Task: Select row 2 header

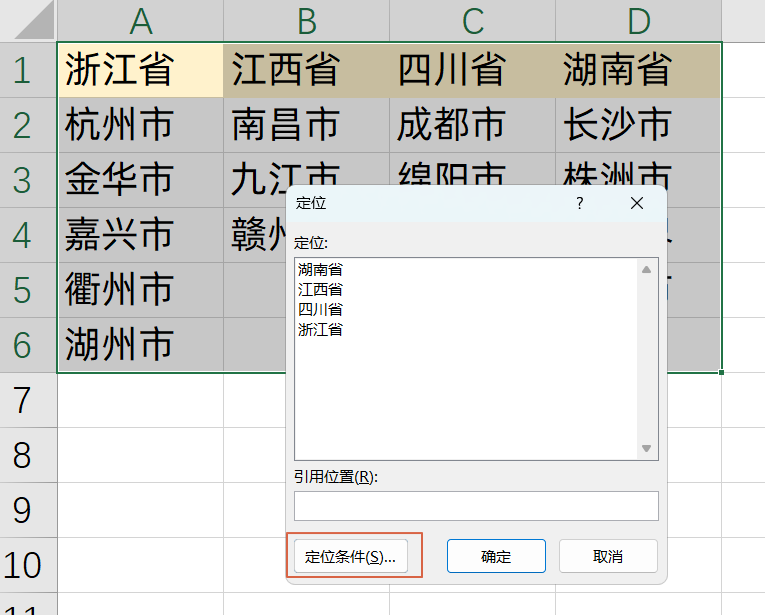Action: point(28,125)
